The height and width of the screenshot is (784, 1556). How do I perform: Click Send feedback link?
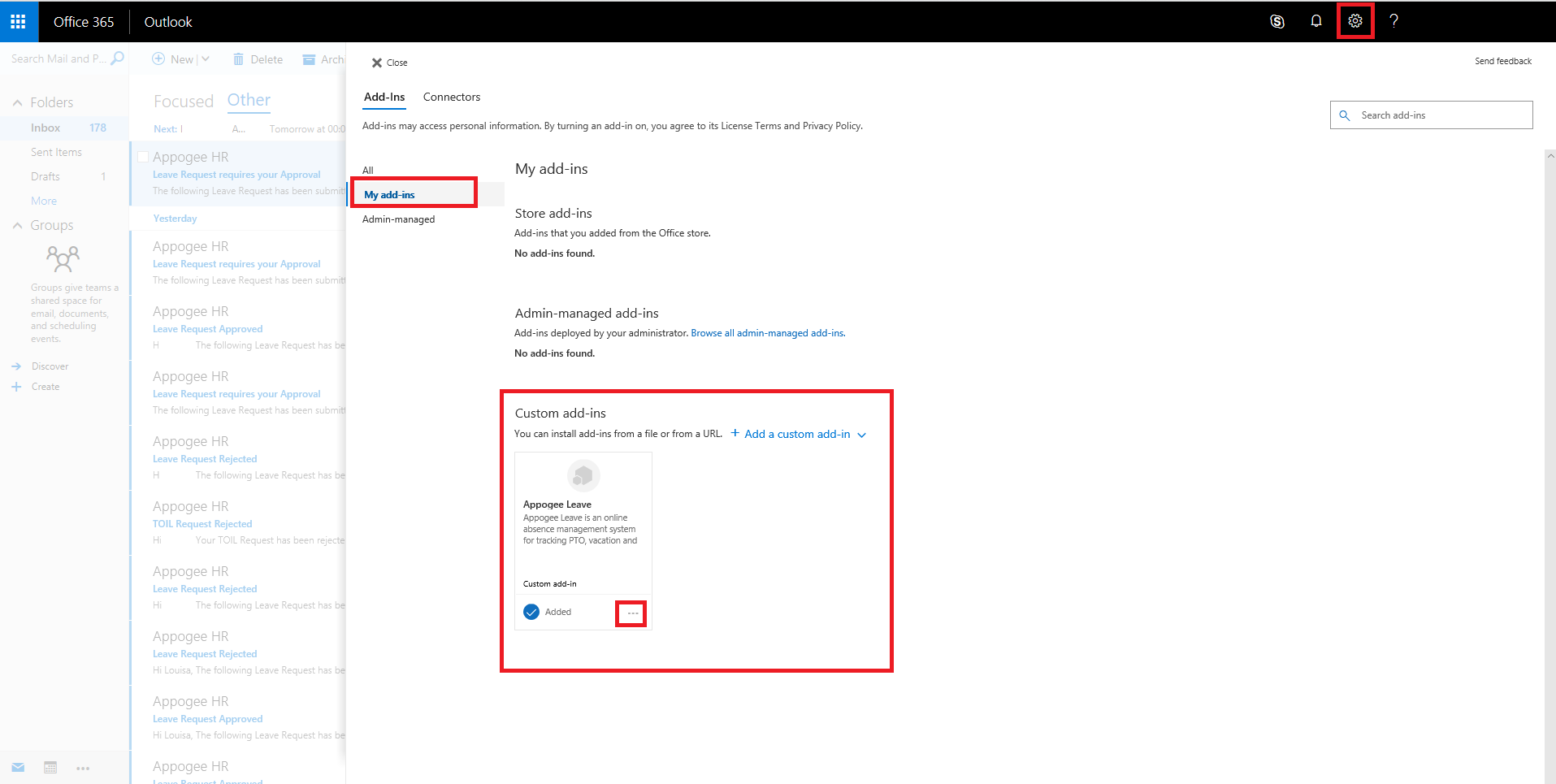pyautogui.click(x=1503, y=61)
